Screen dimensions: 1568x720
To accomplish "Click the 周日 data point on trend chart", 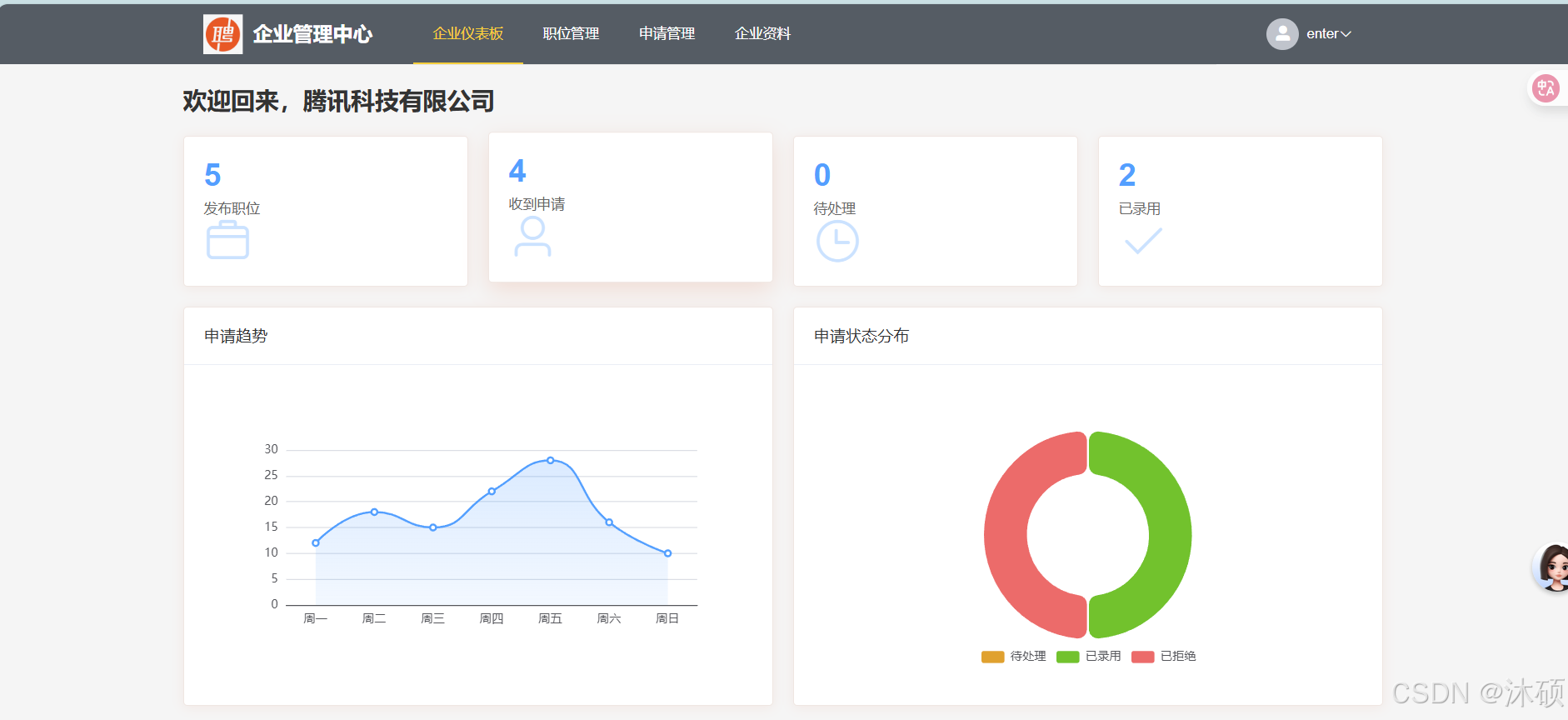I will tap(667, 553).
